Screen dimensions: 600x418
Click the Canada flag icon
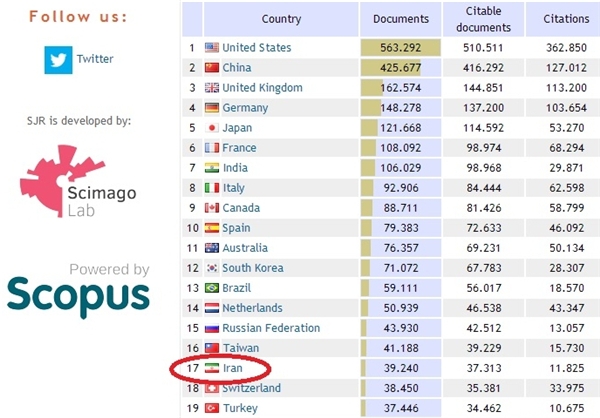pos(211,208)
